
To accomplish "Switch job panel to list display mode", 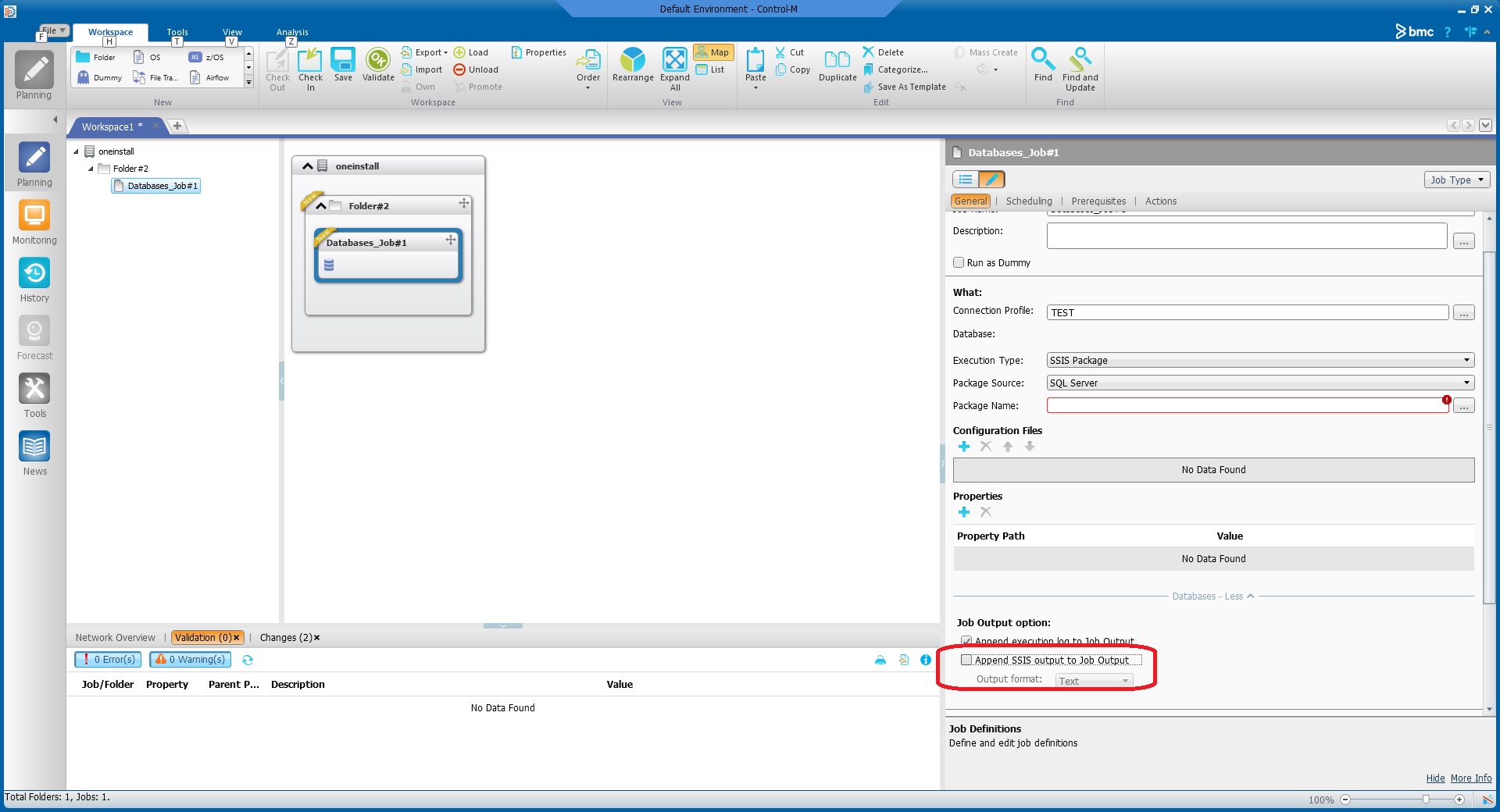I will point(966,180).
